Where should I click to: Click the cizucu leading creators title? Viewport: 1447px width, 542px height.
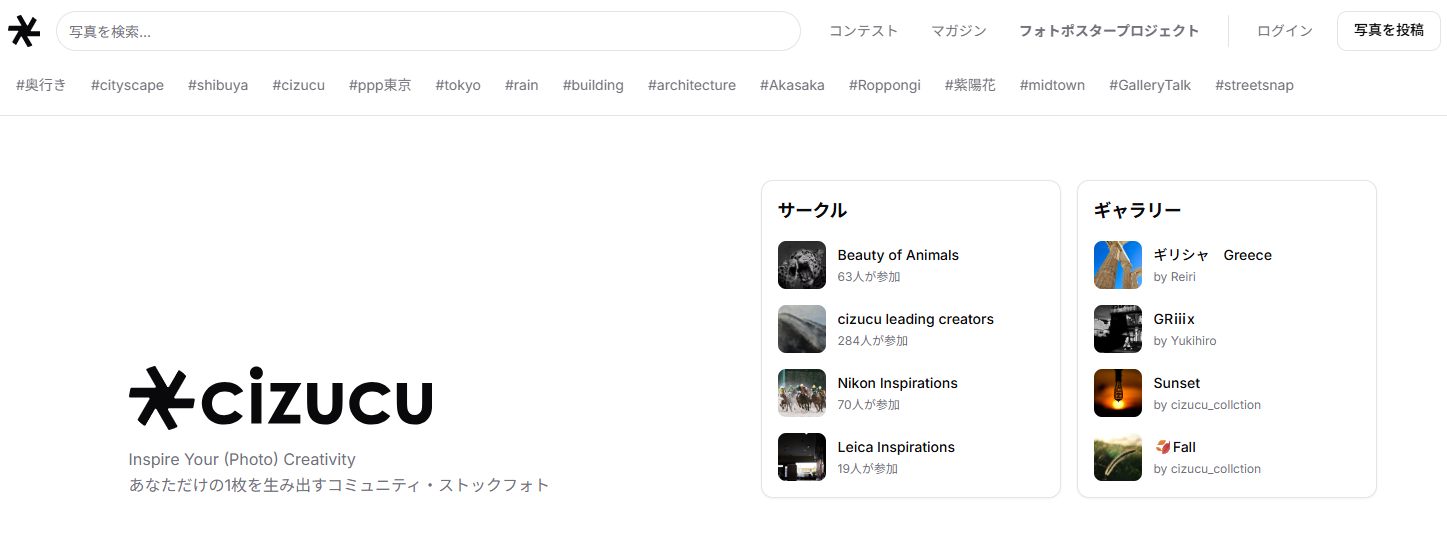[x=916, y=319]
